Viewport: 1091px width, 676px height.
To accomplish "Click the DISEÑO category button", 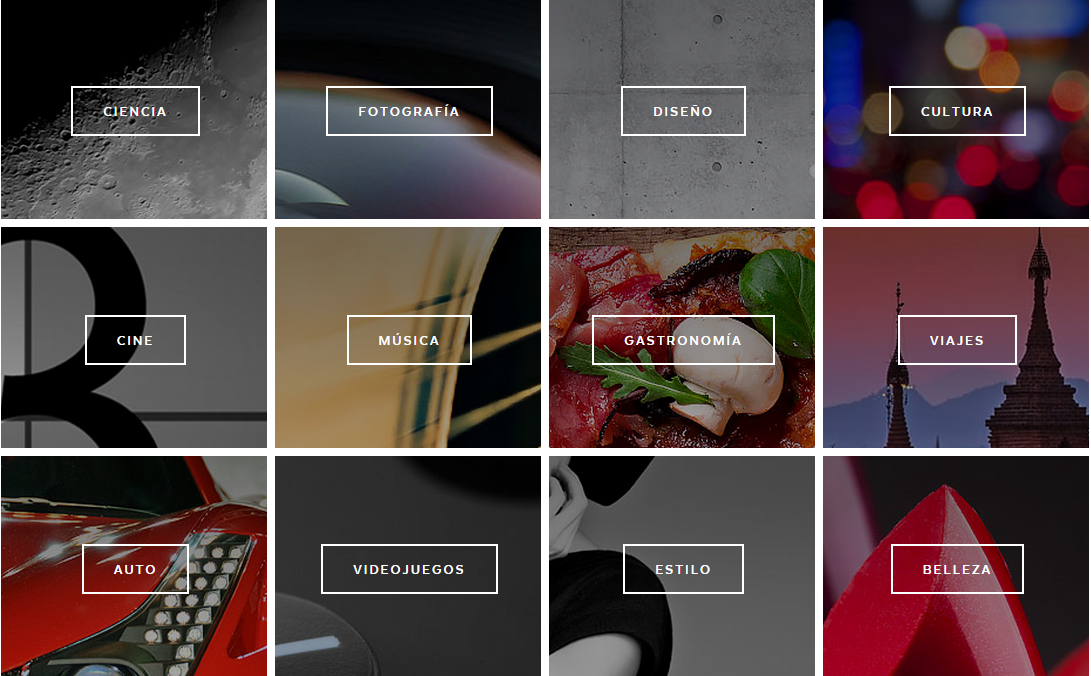I will click(683, 111).
